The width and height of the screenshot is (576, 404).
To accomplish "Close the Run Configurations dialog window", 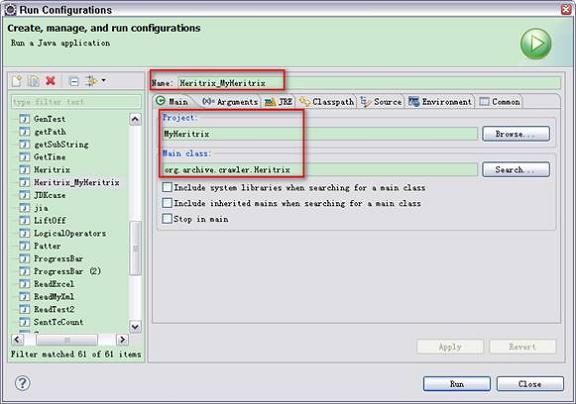I will coord(566,9).
